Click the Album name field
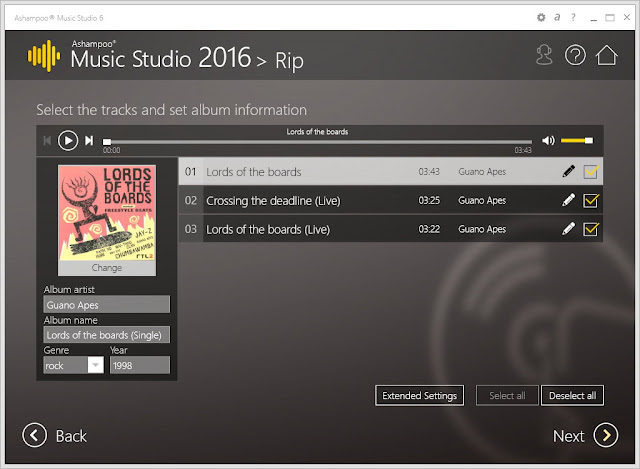Screen dimensions: 640x469 107,335
